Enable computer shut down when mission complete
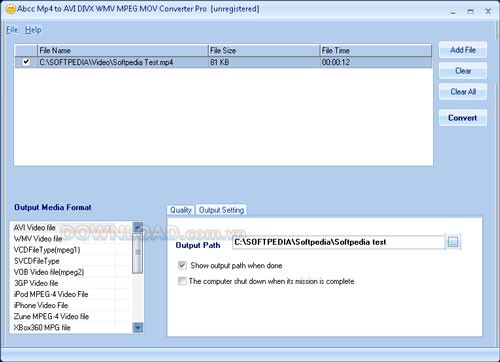Image resolution: width=500 pixels, height=362 pixels. 182,281
